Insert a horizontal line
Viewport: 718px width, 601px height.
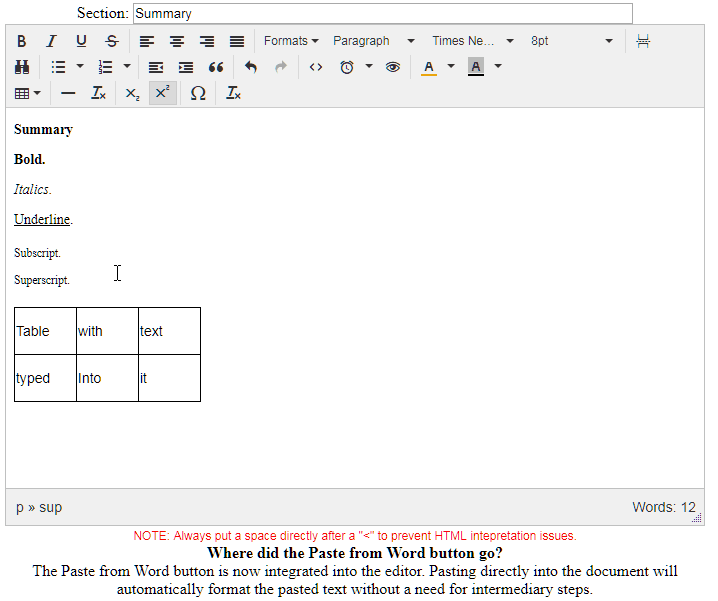pos(68,93)
